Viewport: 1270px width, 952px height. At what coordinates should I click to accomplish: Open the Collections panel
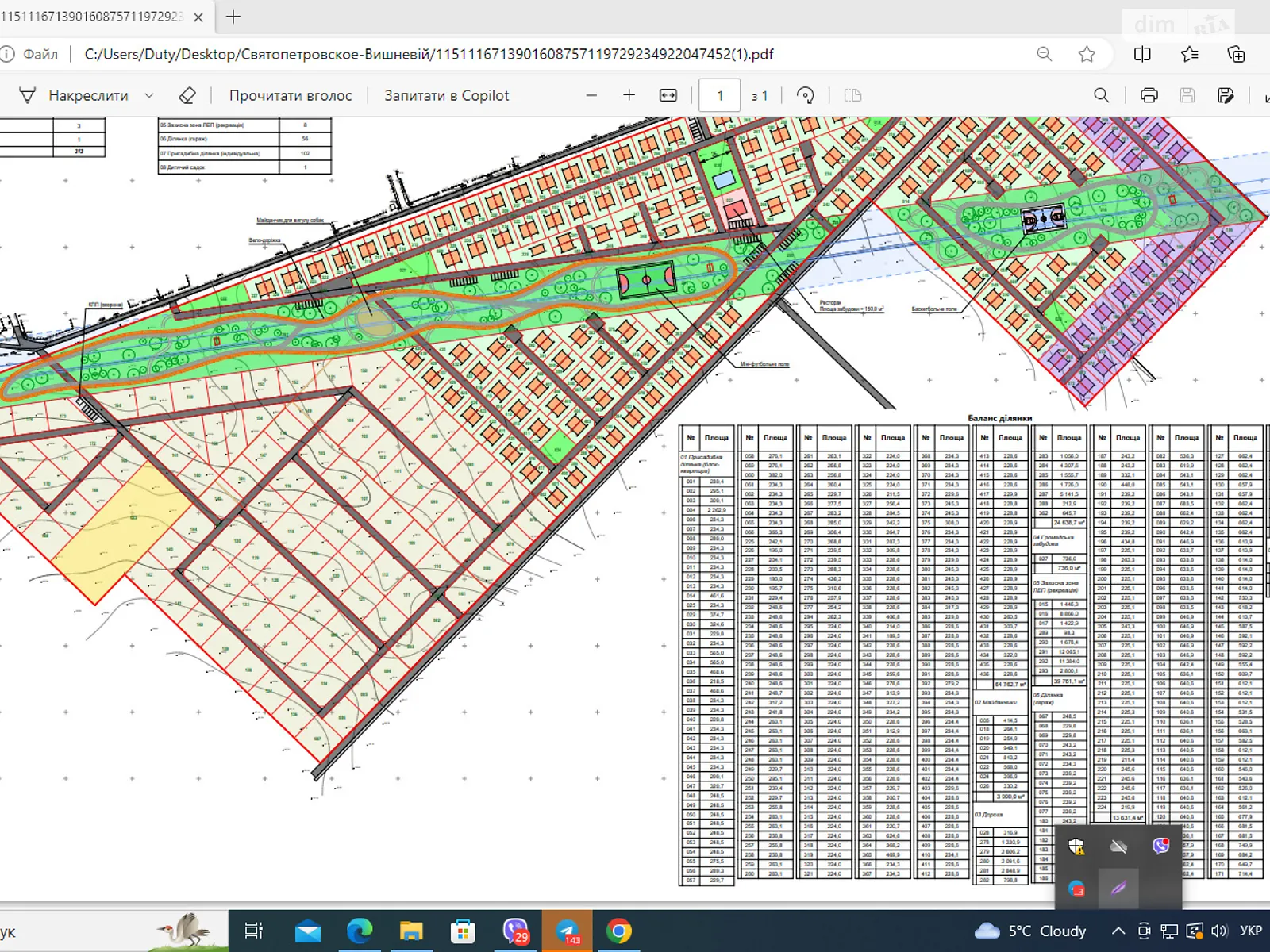1236,54
